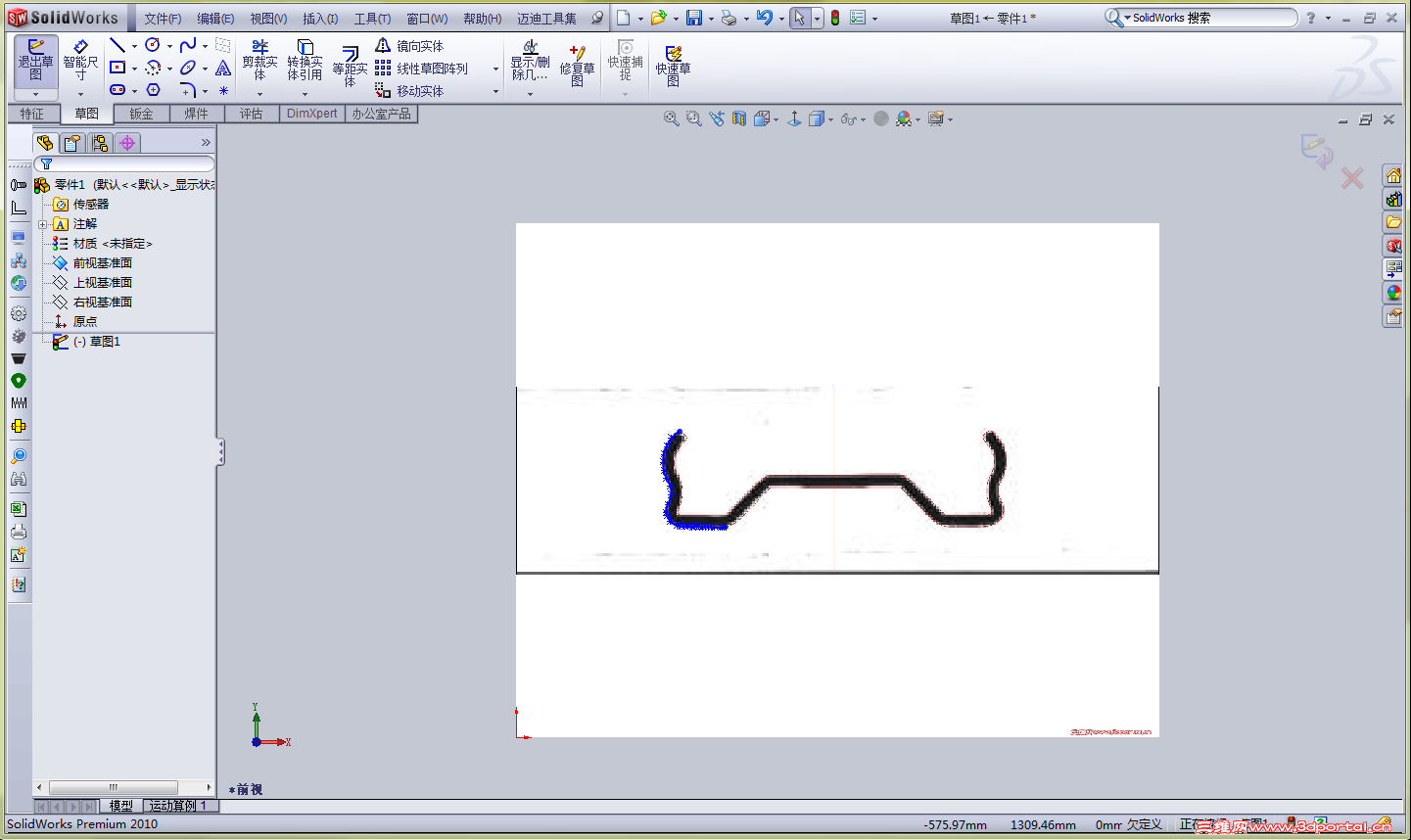Click Zoom to Fit view icon
Viewport: 1411px width, 840px height.
click(x=671, y=118)
